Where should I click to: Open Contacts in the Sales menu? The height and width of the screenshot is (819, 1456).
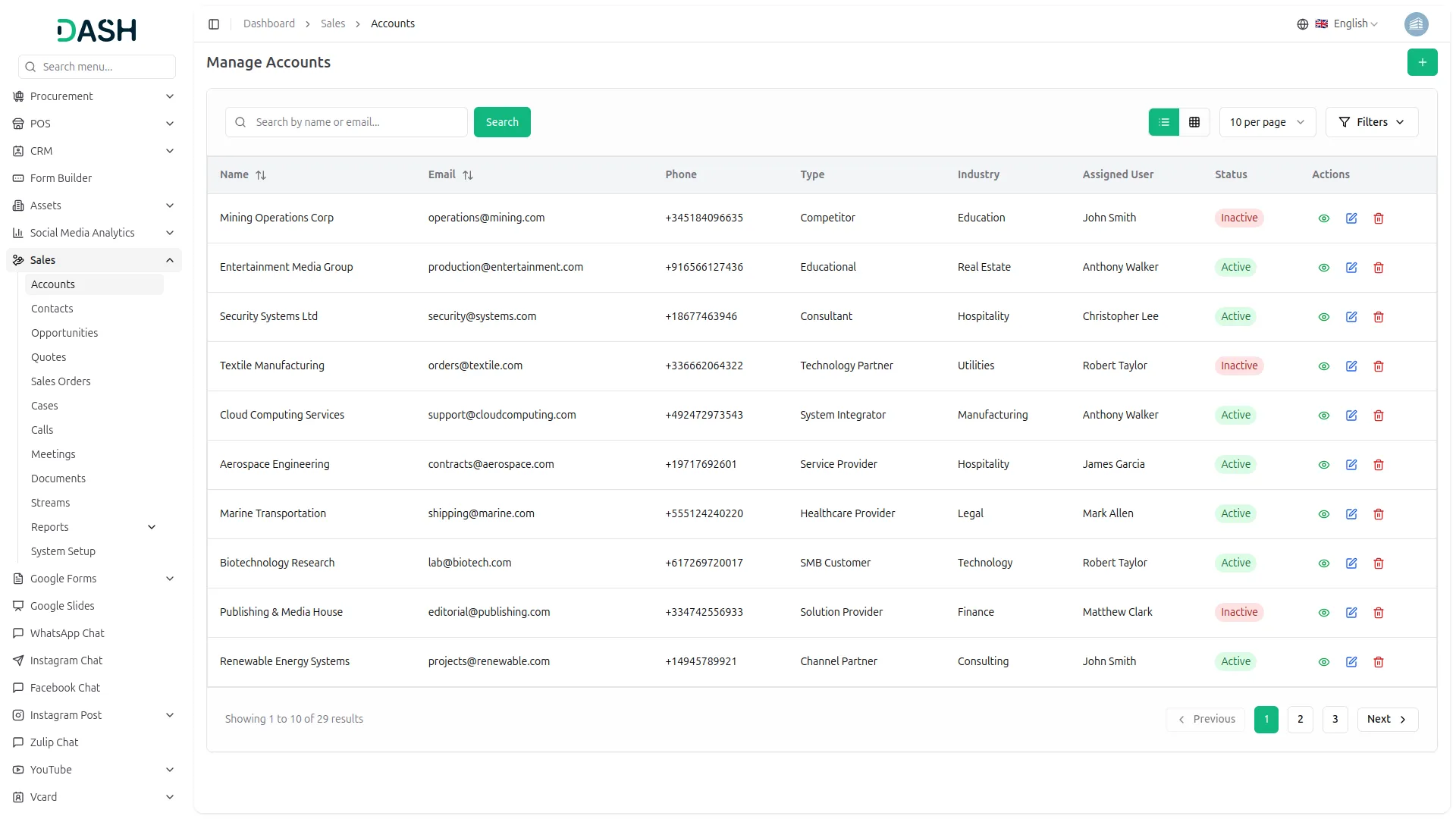tap(52, 309)
